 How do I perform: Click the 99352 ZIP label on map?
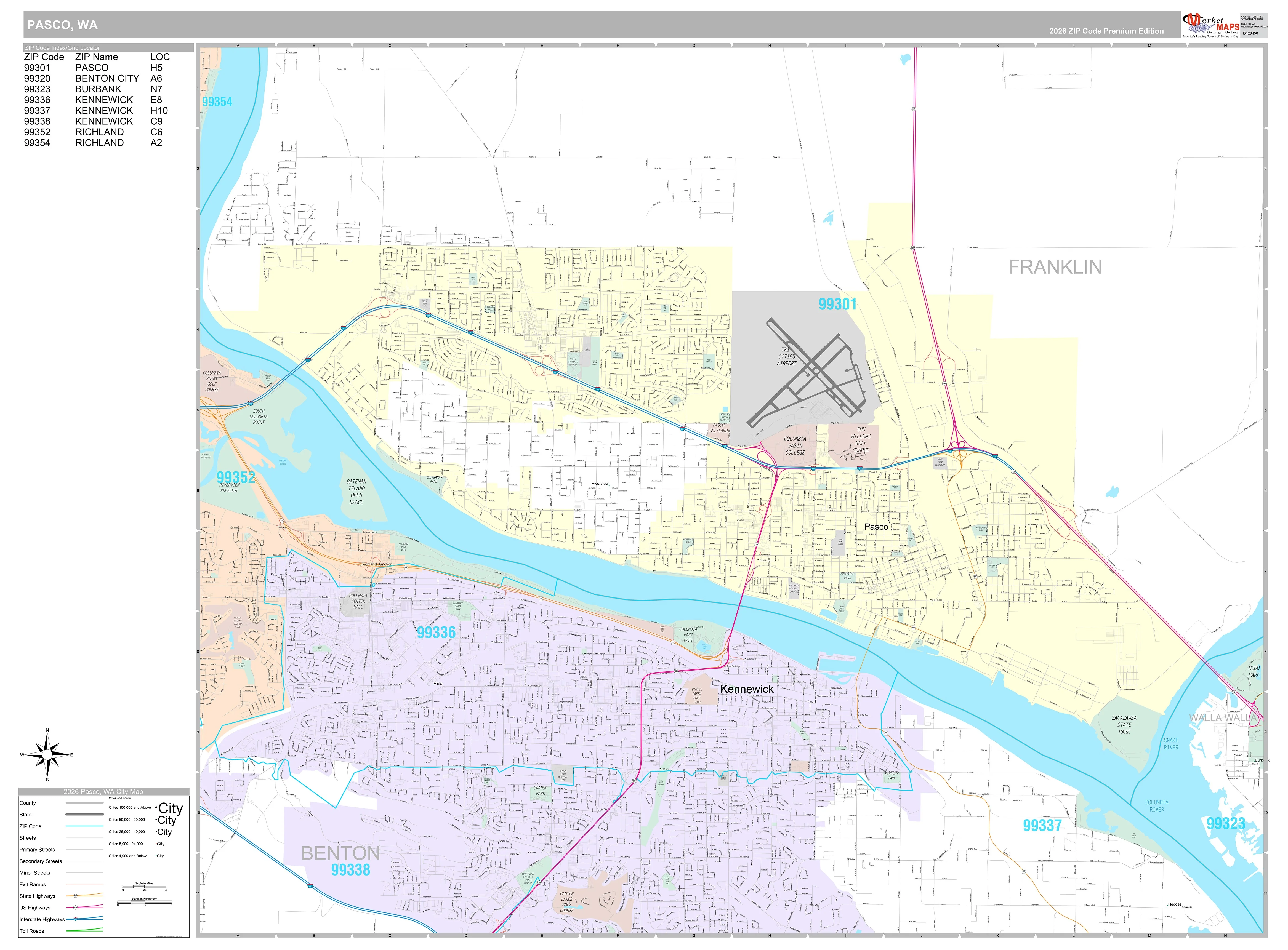pyautogui.click(x=236, y=478)
